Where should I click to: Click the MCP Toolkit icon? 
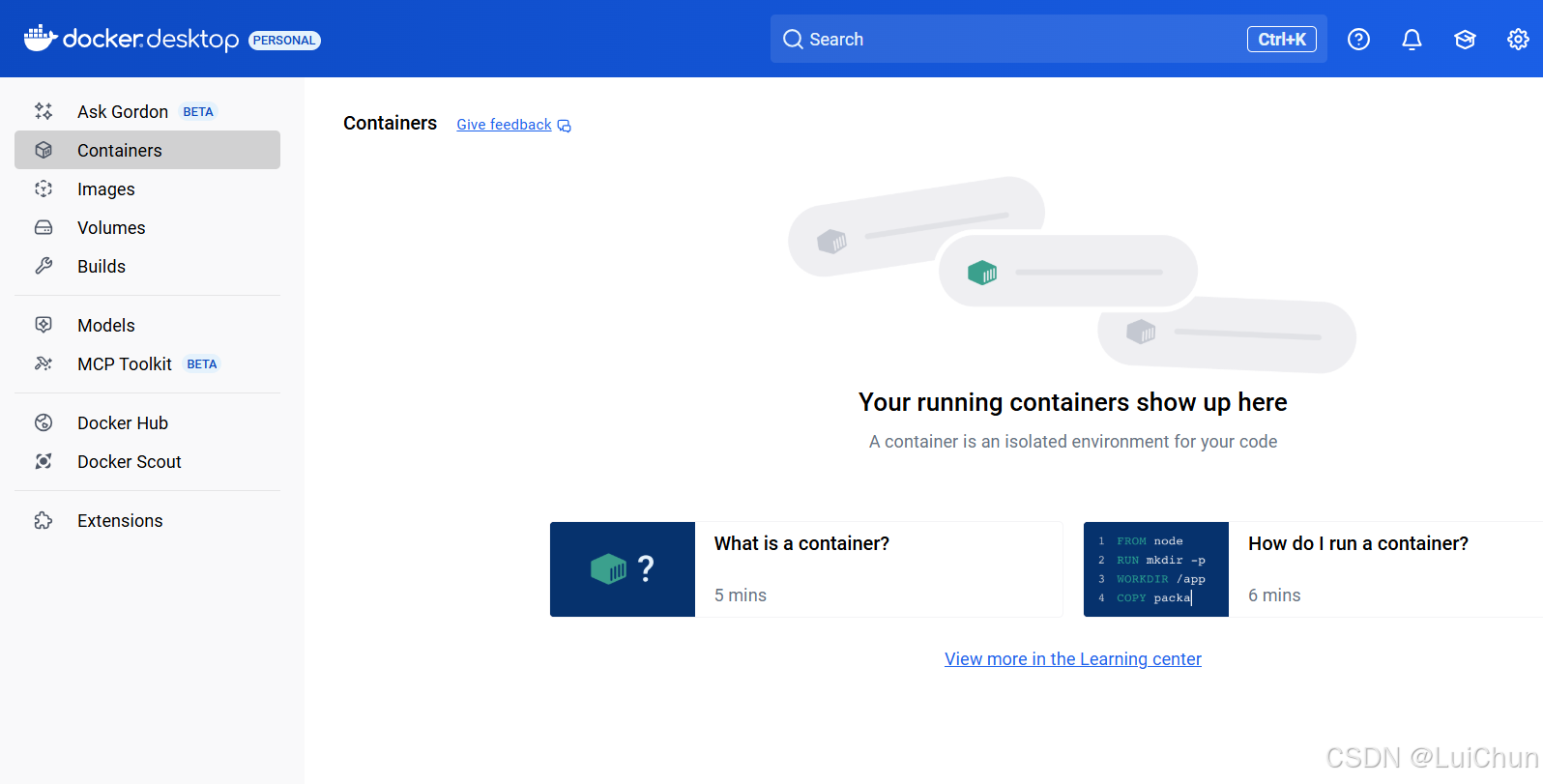(44, 363)
